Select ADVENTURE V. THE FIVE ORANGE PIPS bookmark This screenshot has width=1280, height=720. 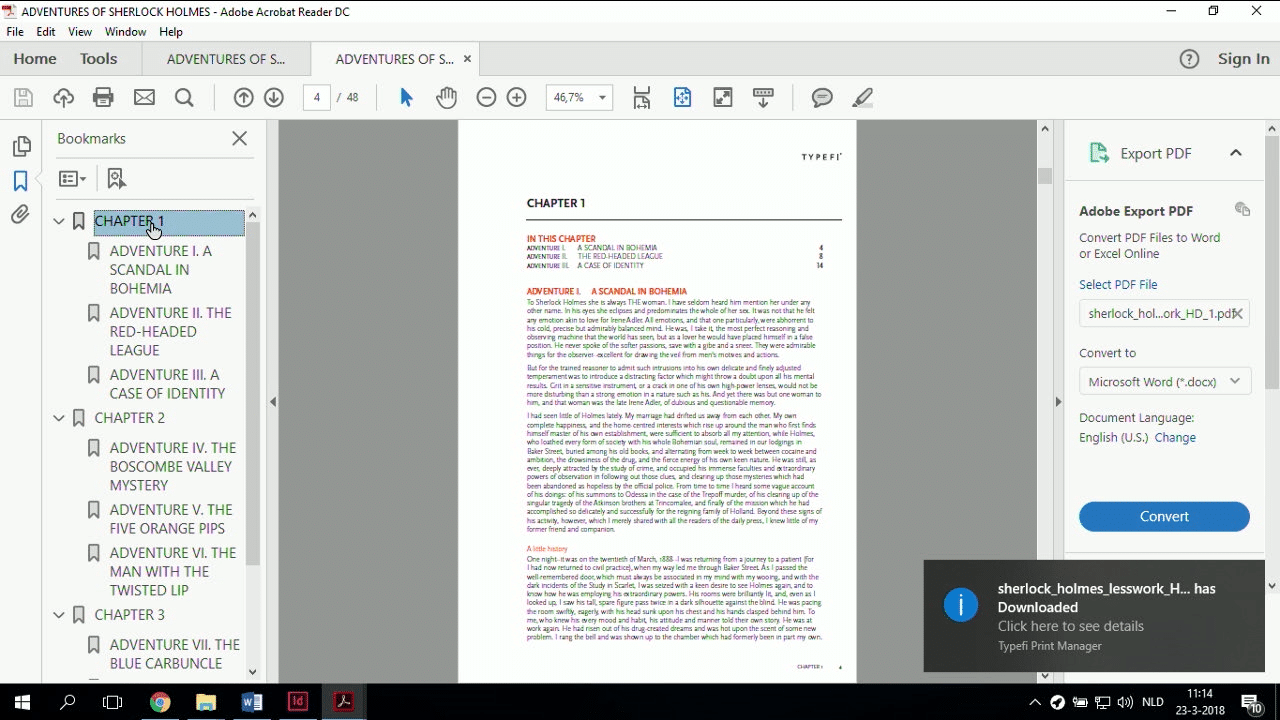click(x=171, y=519)
